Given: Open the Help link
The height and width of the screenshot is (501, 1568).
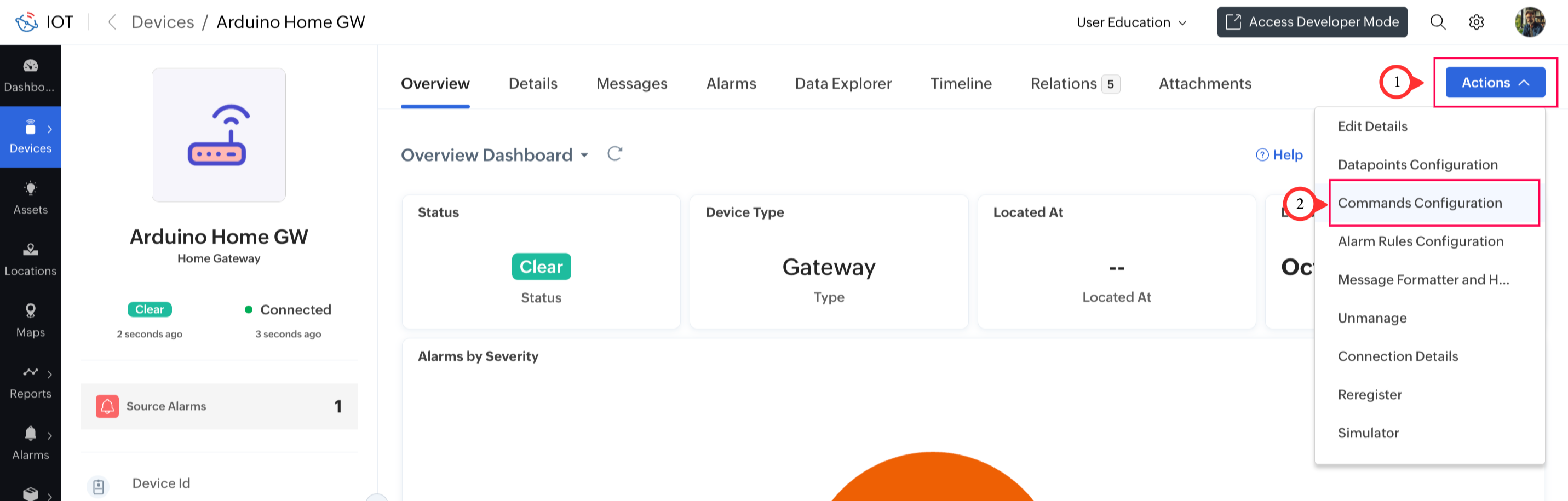Looking at the screenshot, I should click(x=1279, y=154).
